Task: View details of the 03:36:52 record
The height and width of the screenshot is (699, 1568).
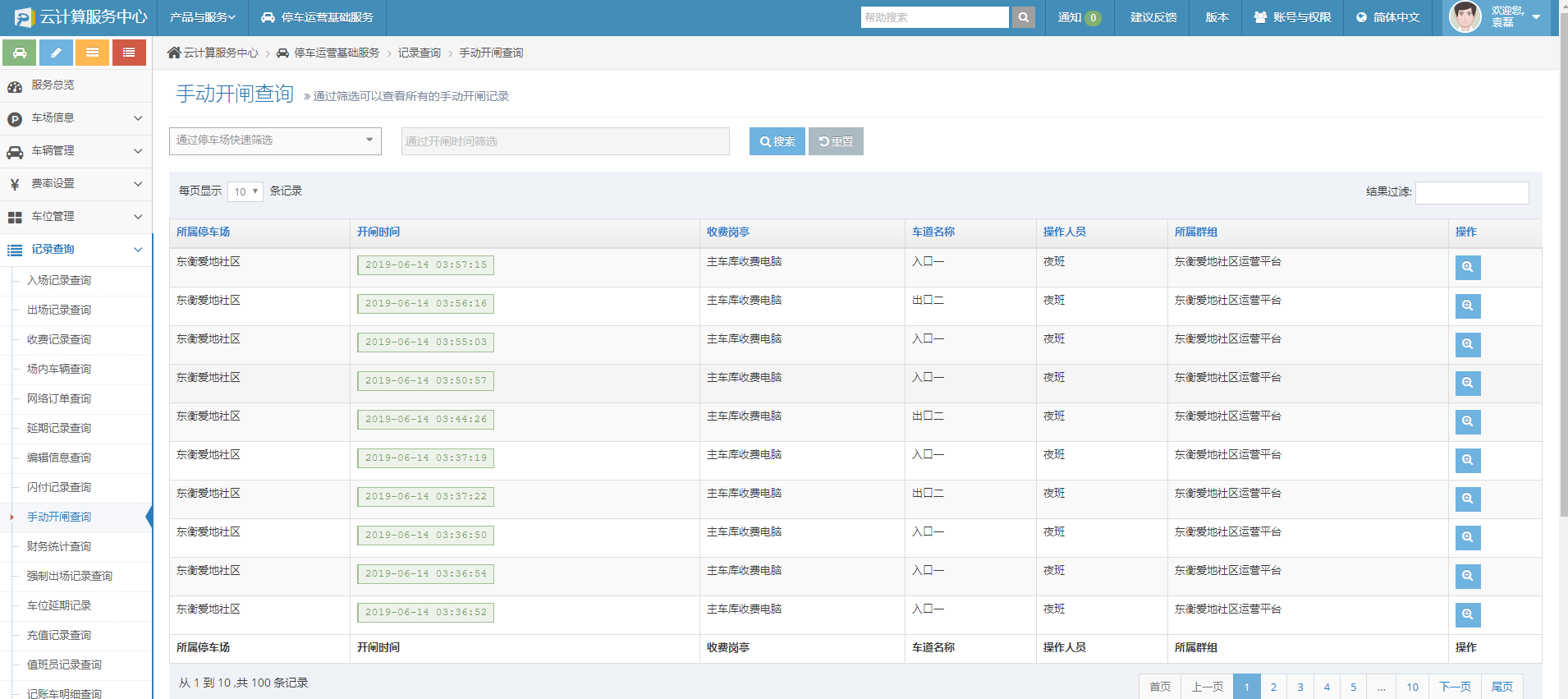Action: tap(1467, 615)
